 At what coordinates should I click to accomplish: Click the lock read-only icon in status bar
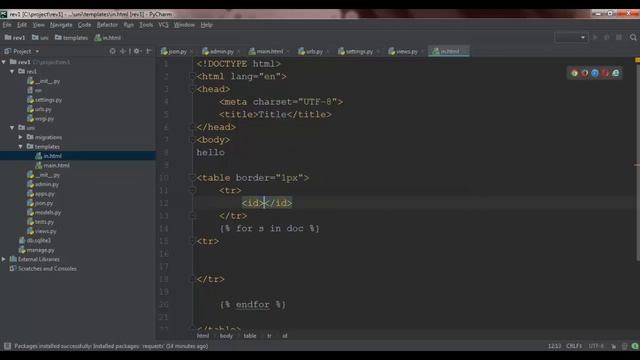(x=613, y=346)
